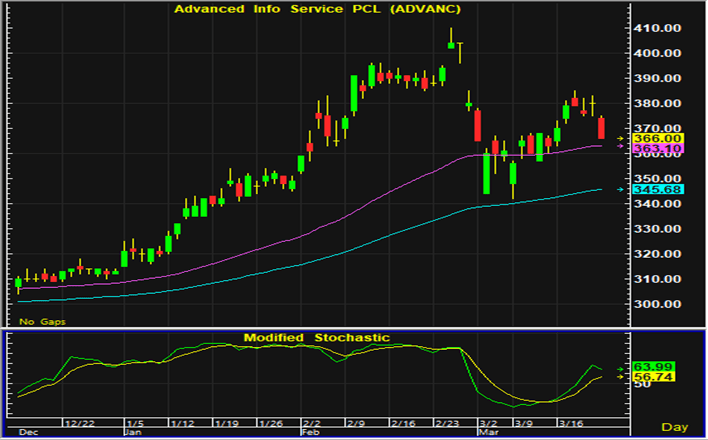Click the Modified Stochastic indicator title
708x440 pixels.
[x=316, y=338]
